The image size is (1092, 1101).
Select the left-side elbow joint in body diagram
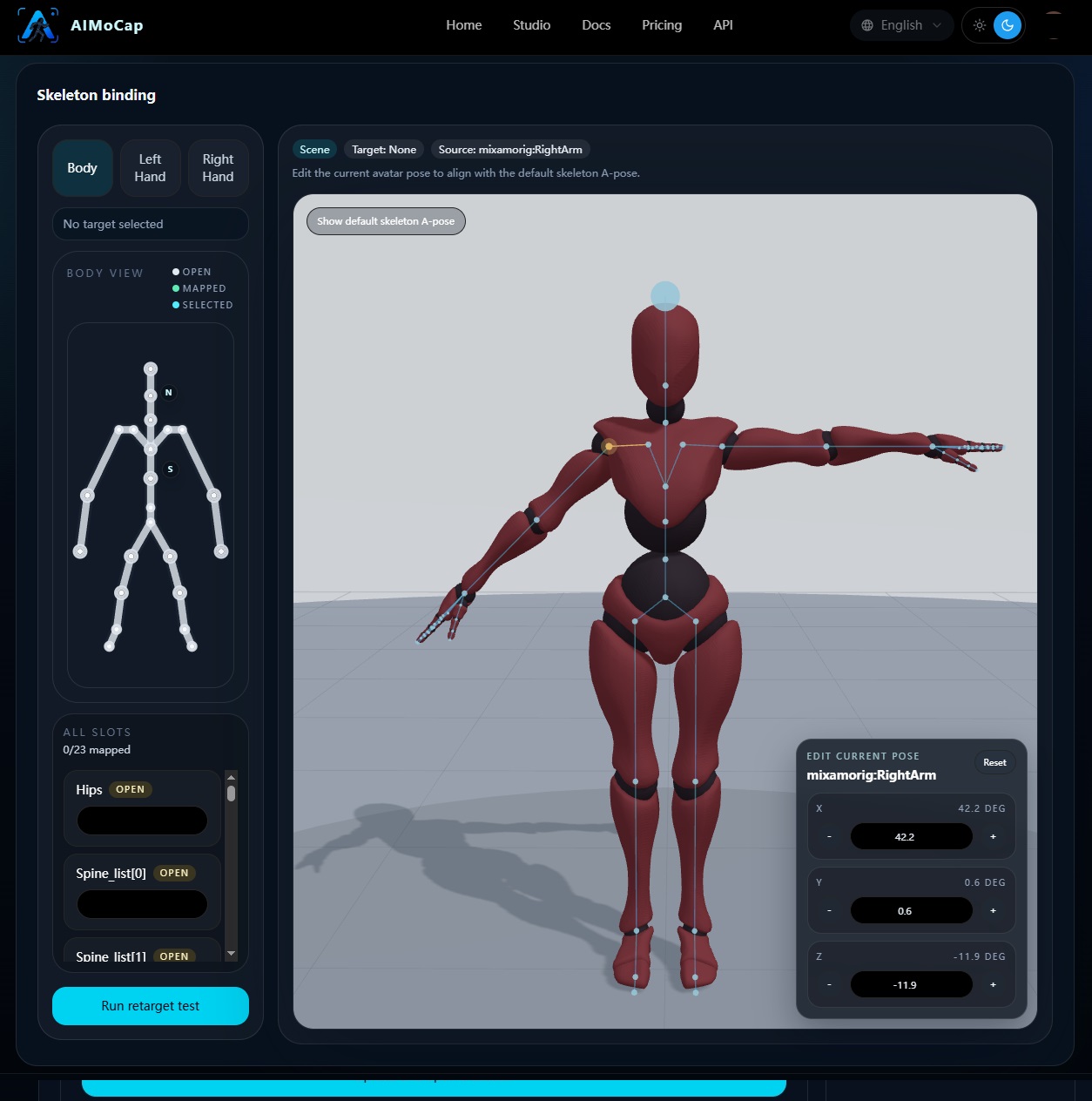[x=87, y=496]
